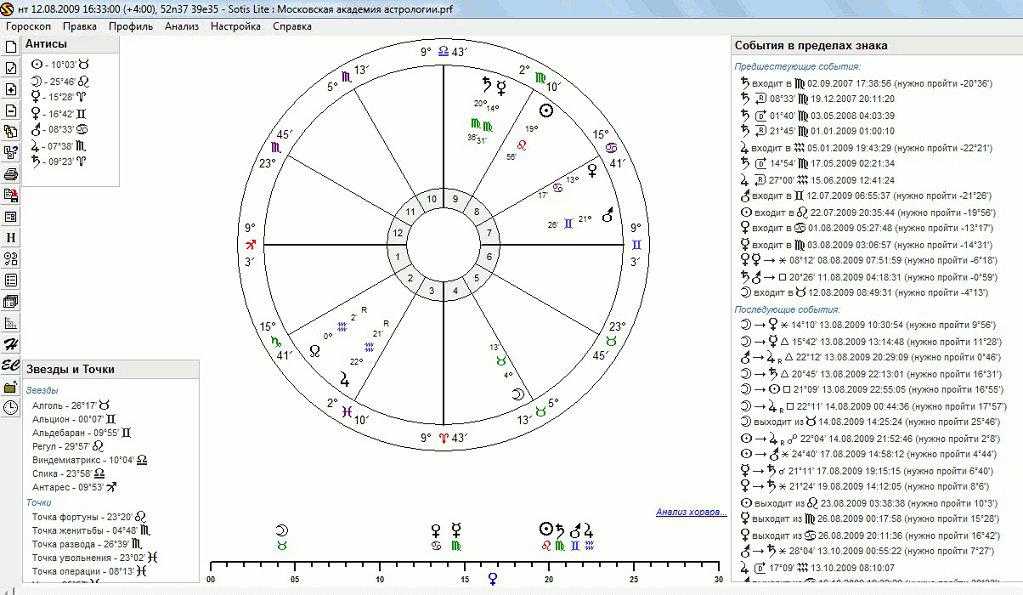Click the Venus marker below timeline ruler
Viewport: 1023px width, 595px height.
point(493,579)
